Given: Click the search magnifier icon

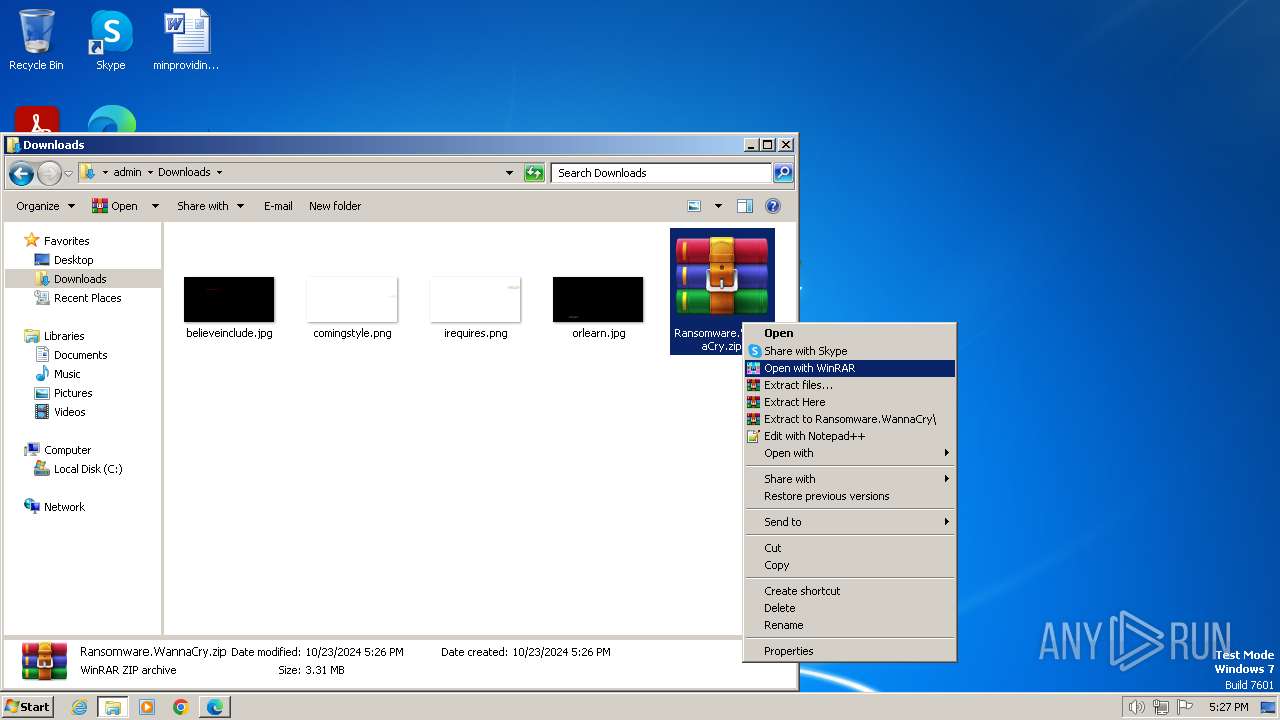Looking at the screenshot, I should [x=783, y=173].
